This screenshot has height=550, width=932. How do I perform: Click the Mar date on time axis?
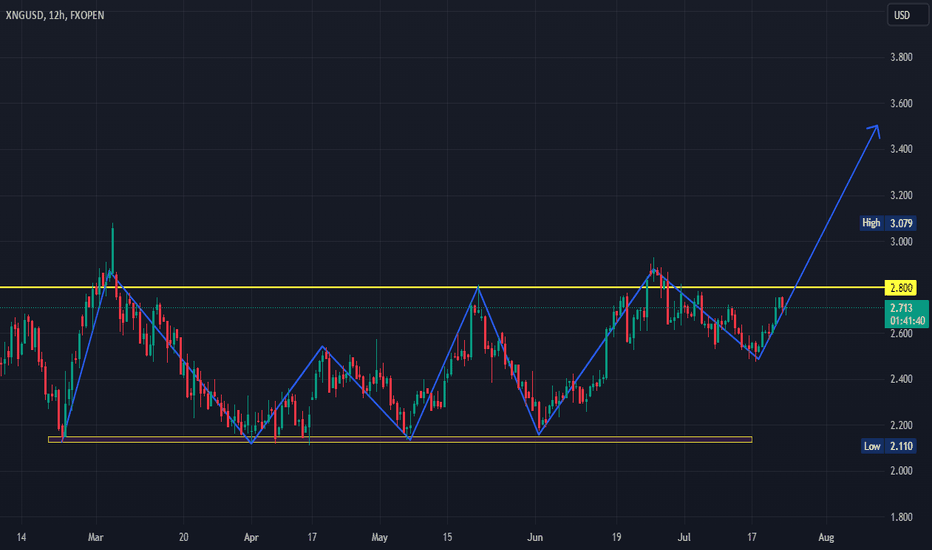tap(96, 537)
